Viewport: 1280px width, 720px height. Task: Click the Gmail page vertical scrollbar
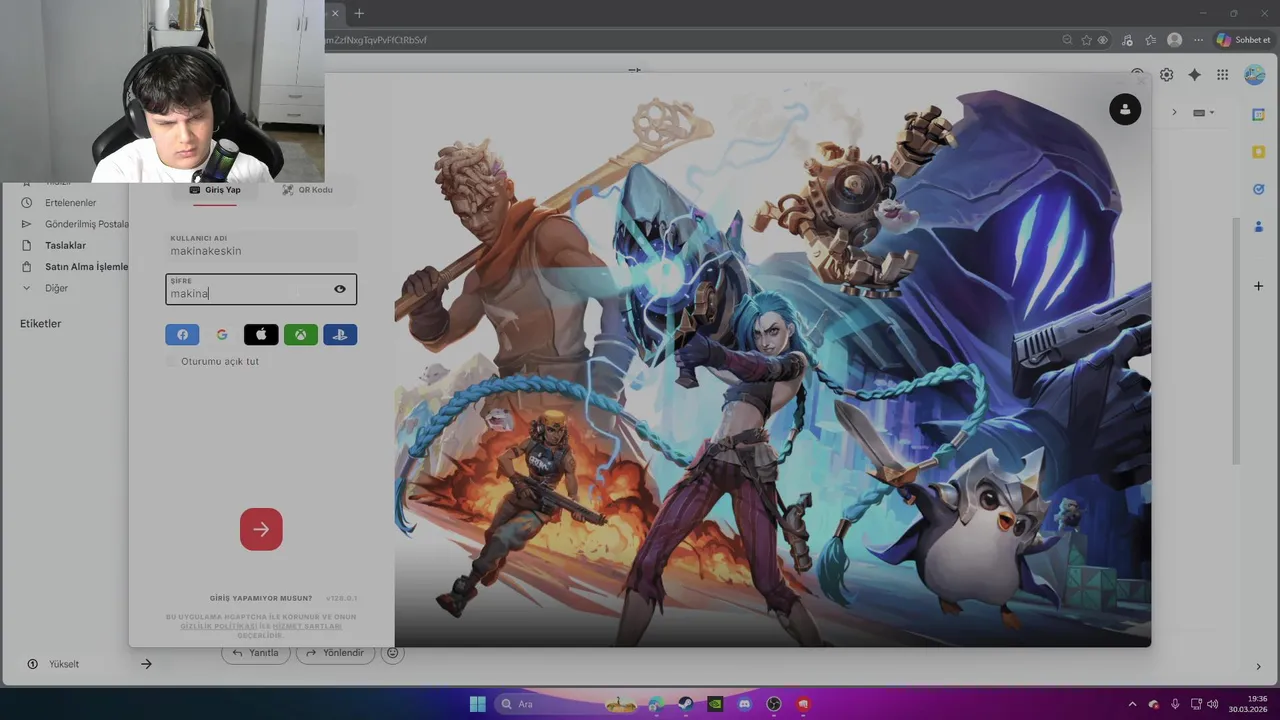point(1235,340)
